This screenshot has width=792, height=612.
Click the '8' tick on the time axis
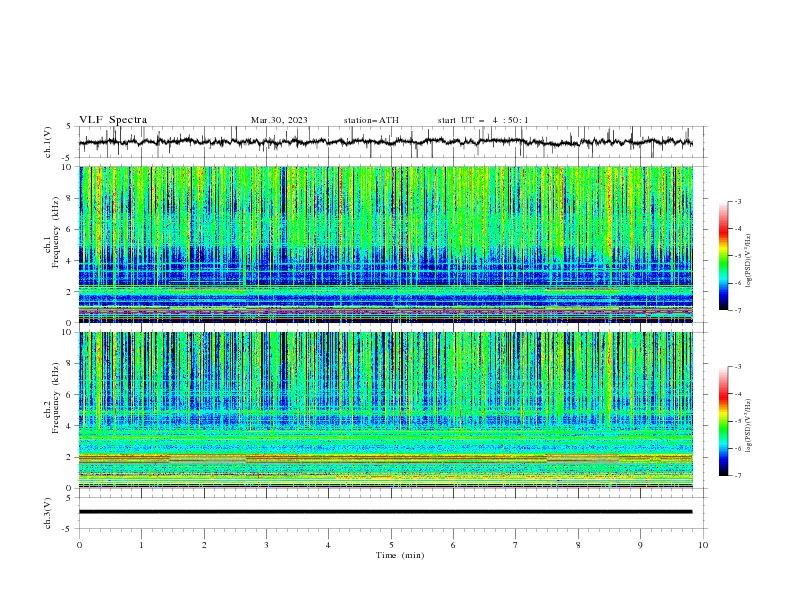[x=578, y=545]
